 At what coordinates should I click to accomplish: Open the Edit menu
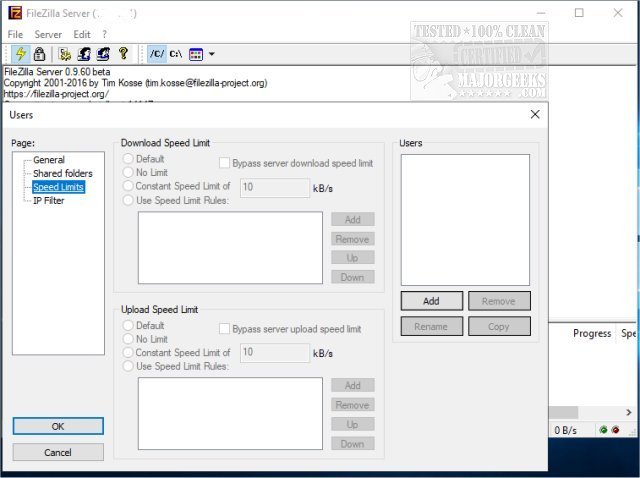(82, 34)
